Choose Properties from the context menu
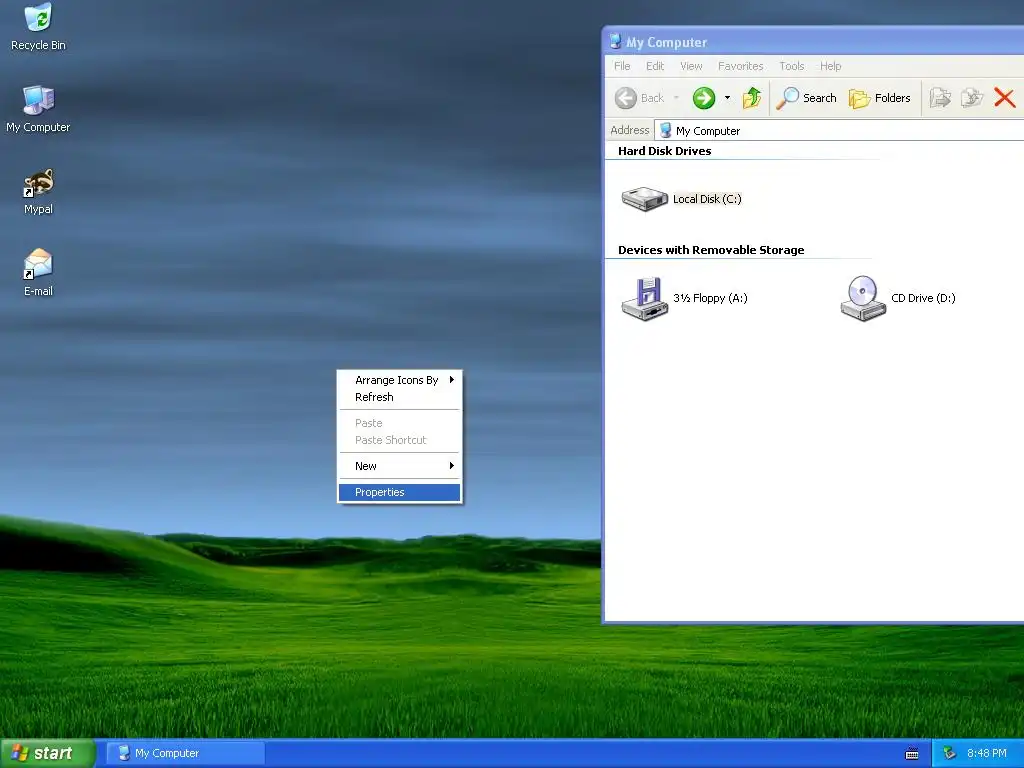The image size is (1024, 768). click(x=399, y=492)
